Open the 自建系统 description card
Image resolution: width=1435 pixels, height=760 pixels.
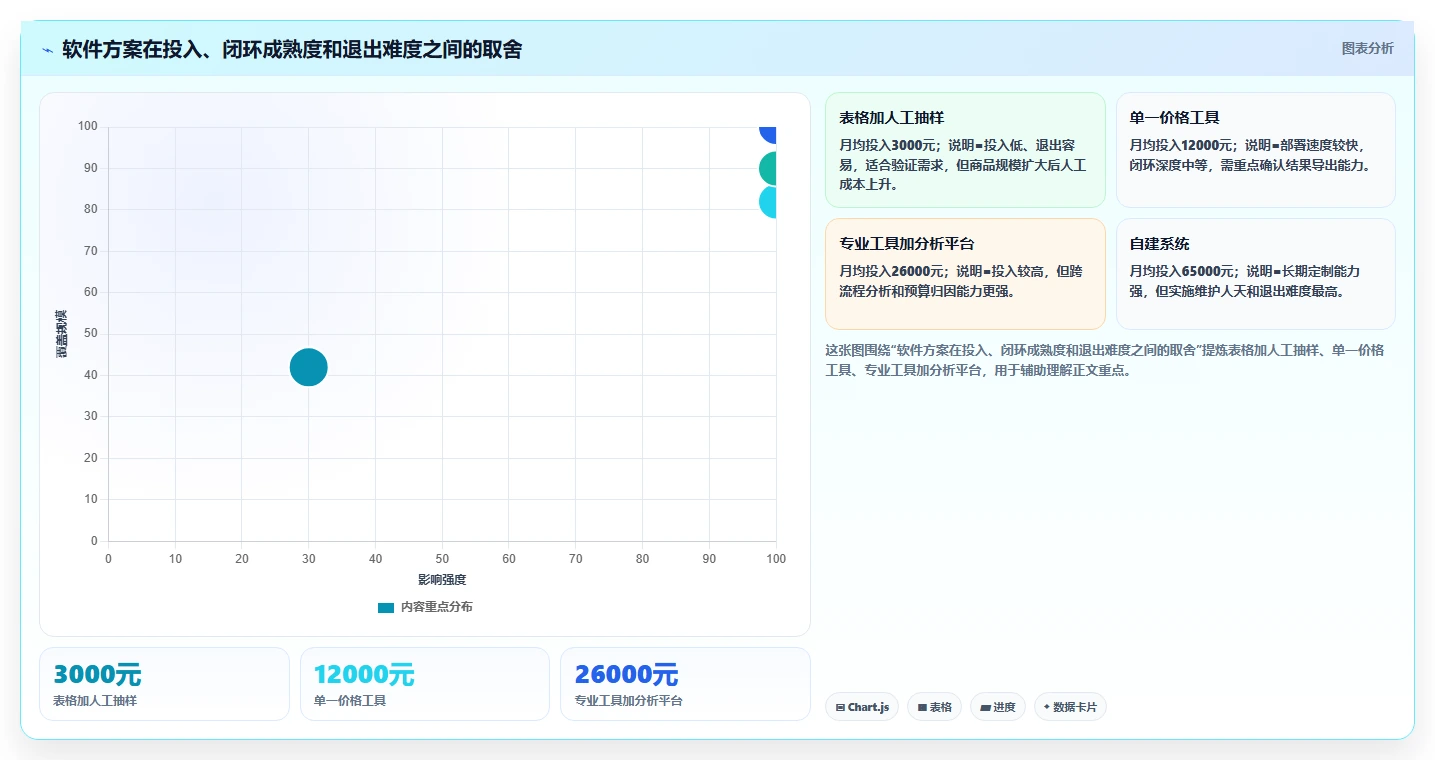click(x=1255, y=274)
